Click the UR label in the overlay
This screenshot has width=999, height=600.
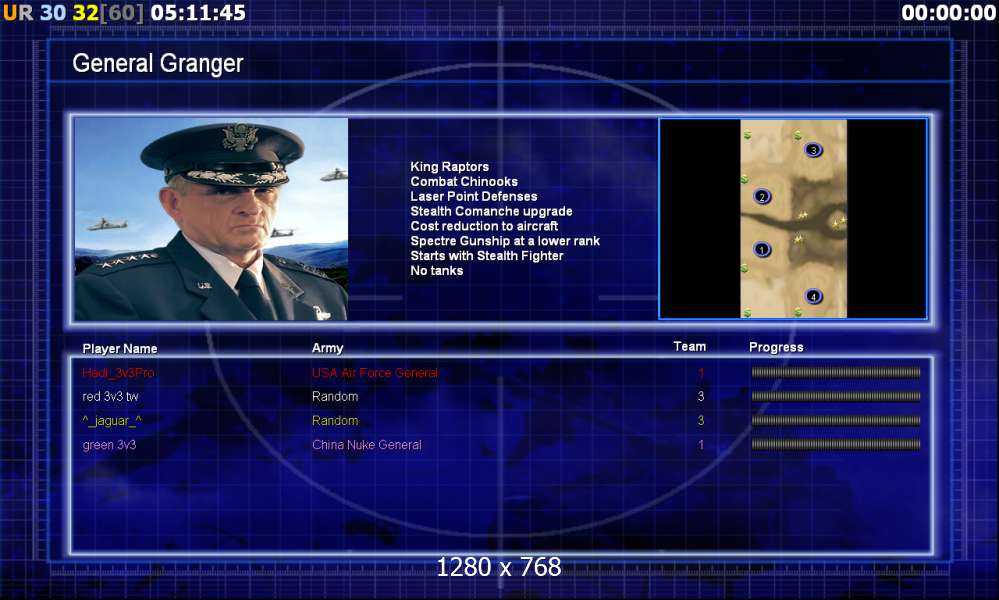click(18, 12)
